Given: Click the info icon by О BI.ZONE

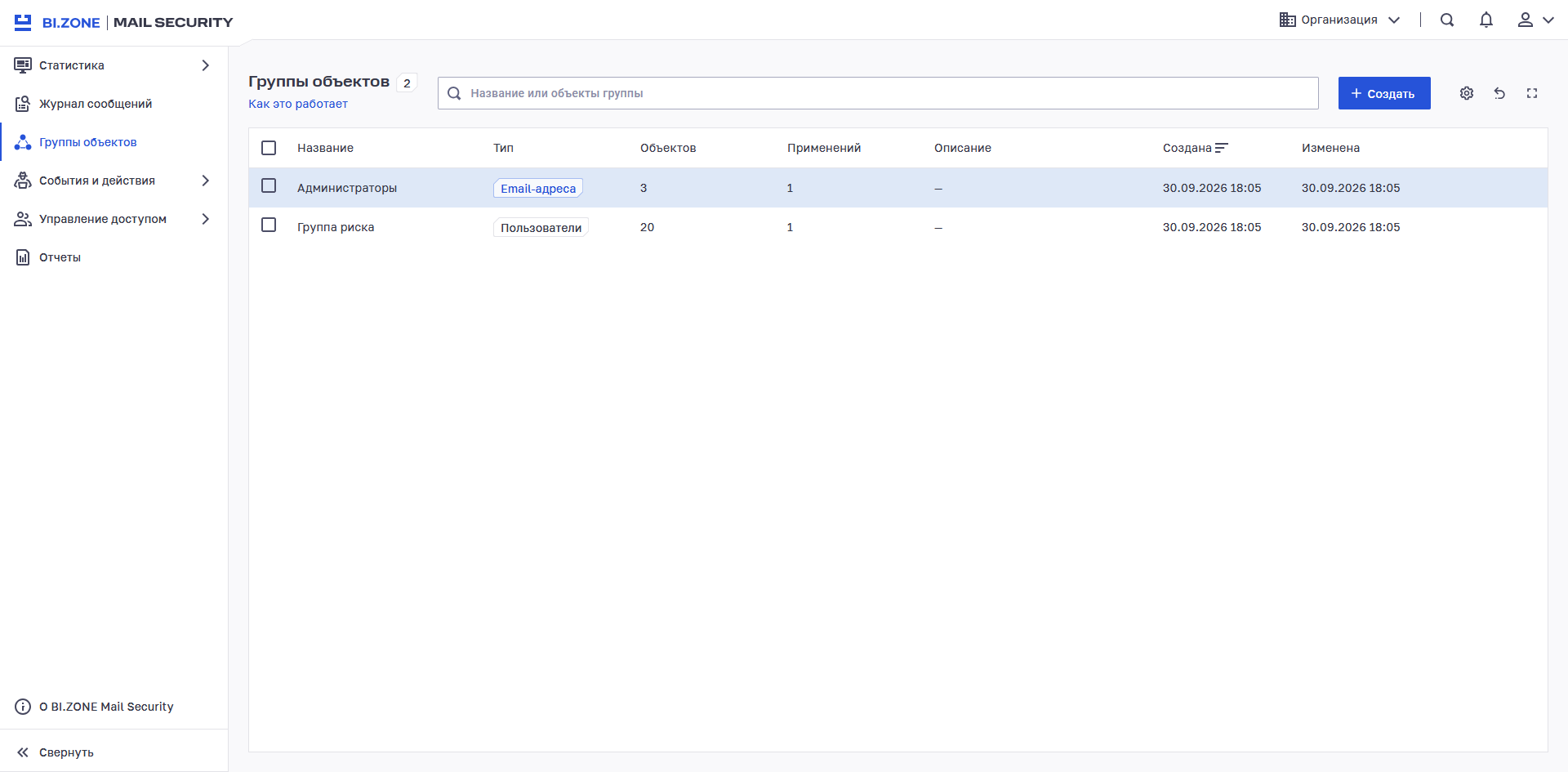Looking at the screenshot, I should [x=23, y=707].
